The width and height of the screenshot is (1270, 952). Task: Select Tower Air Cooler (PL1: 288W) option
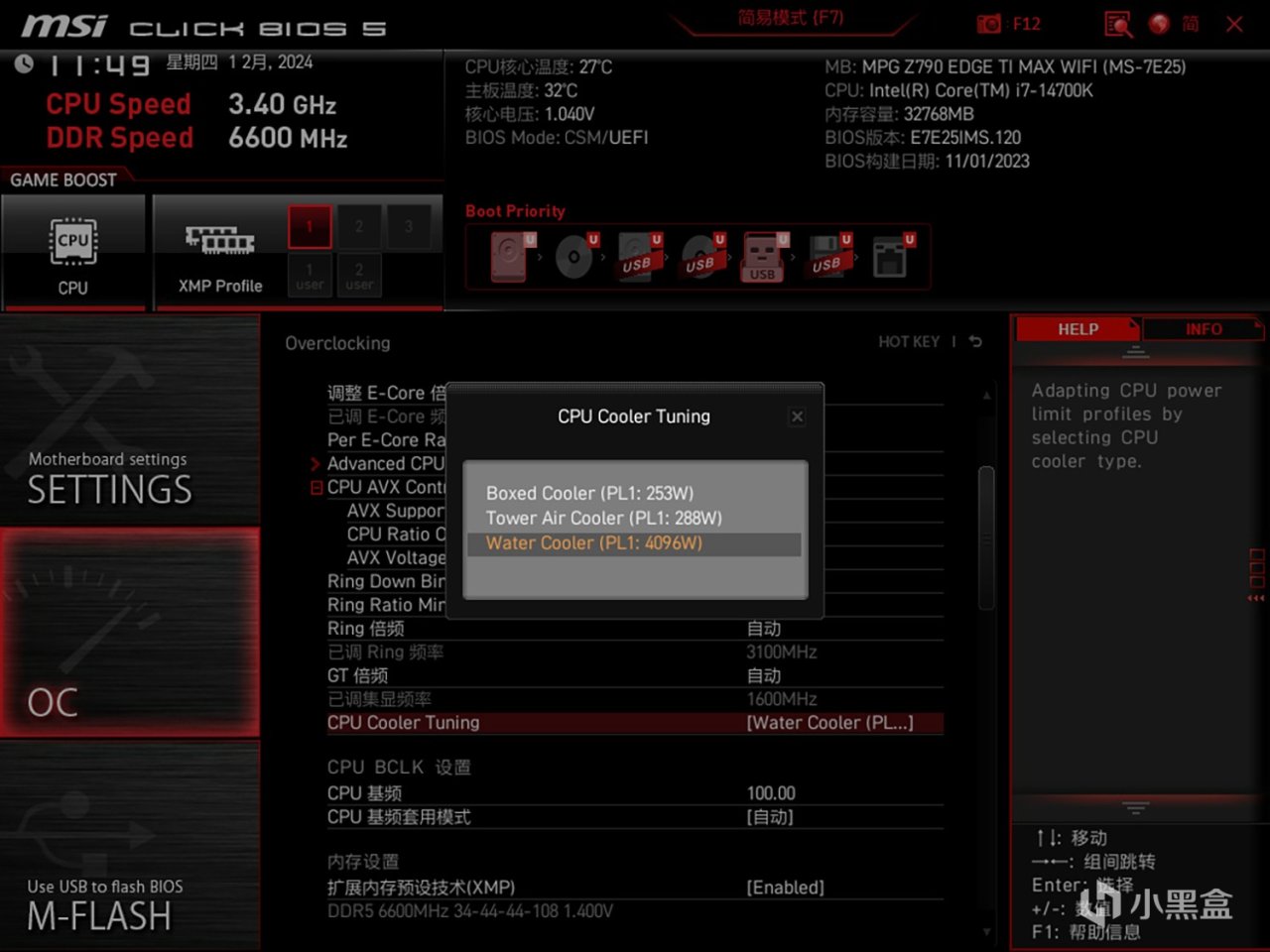coord(604,518)
